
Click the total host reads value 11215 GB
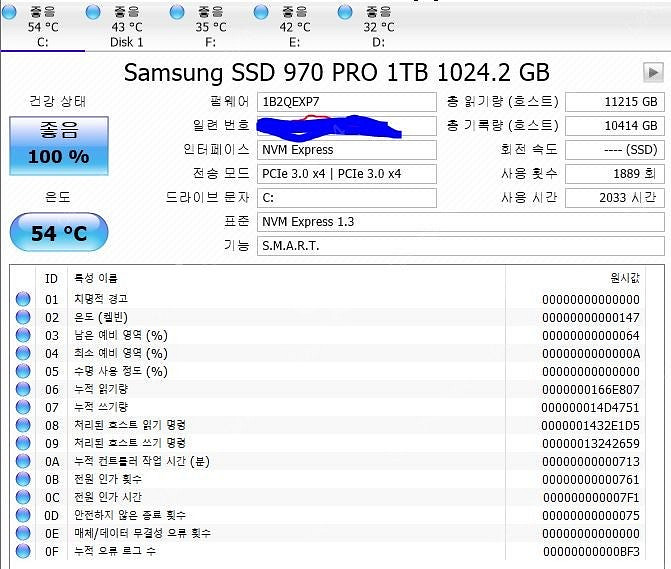(x=615, y=102)
